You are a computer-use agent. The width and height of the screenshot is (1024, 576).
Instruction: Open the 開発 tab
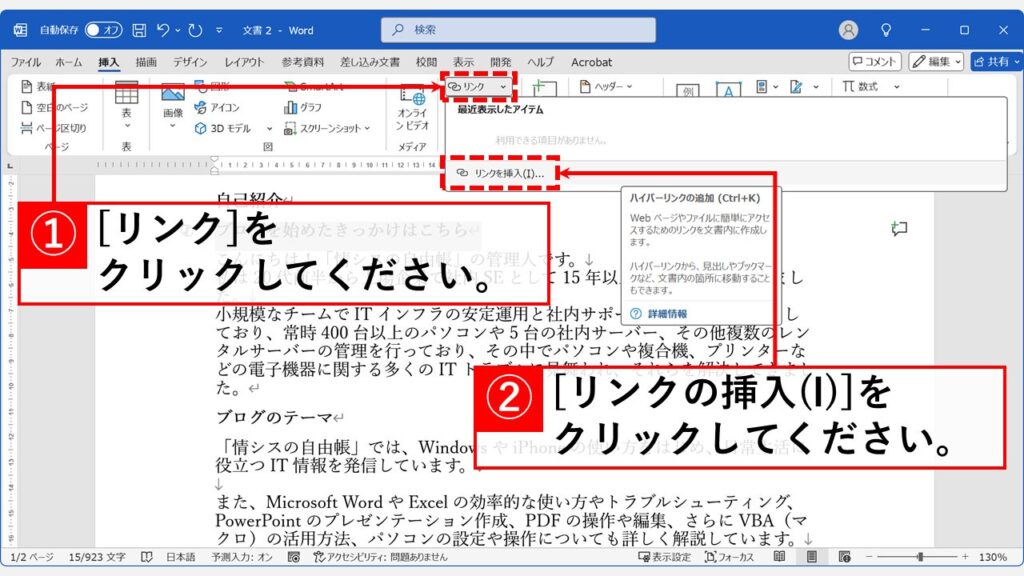pos(501,62)
